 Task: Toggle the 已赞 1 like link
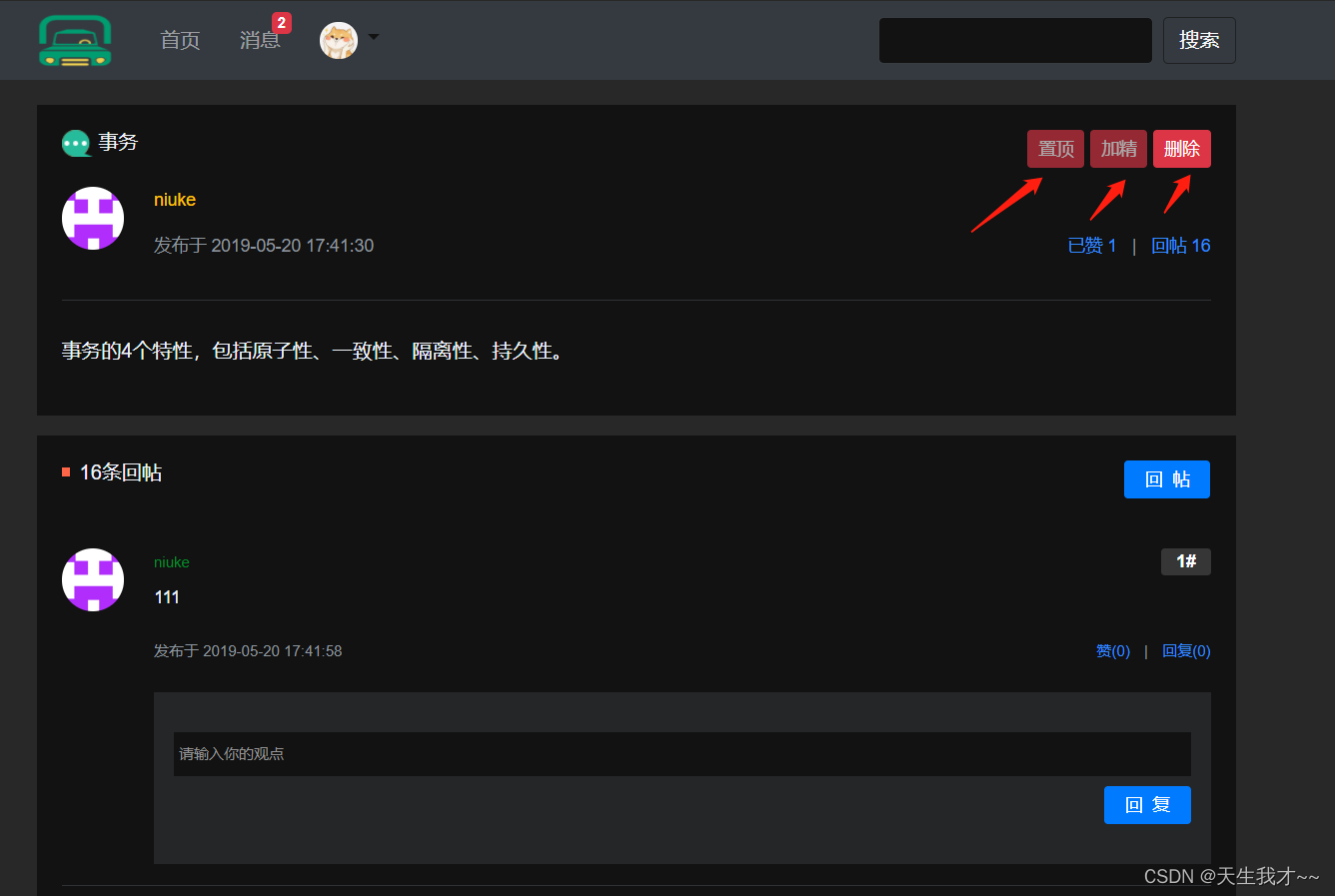coord(1092,246)
